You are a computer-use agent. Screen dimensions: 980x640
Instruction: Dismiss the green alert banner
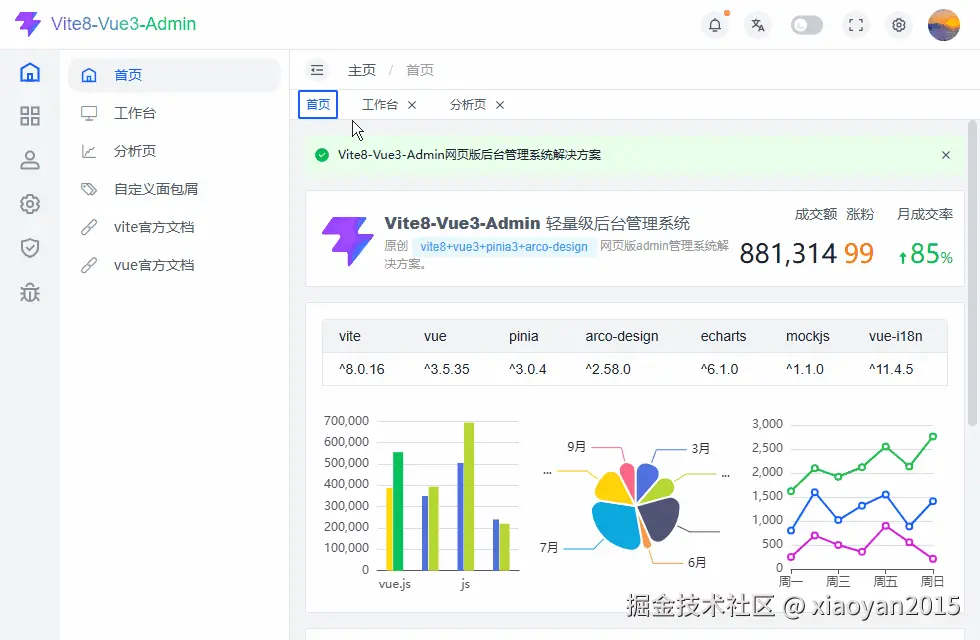pyautogui.click(x=946, y=155)
